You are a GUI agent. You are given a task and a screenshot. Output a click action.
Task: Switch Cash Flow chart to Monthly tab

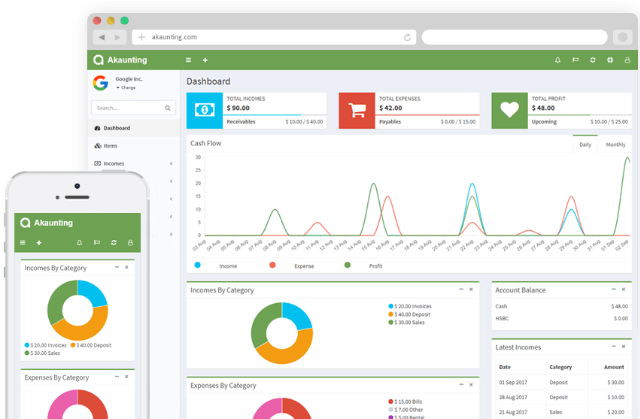tap(615, 144)
